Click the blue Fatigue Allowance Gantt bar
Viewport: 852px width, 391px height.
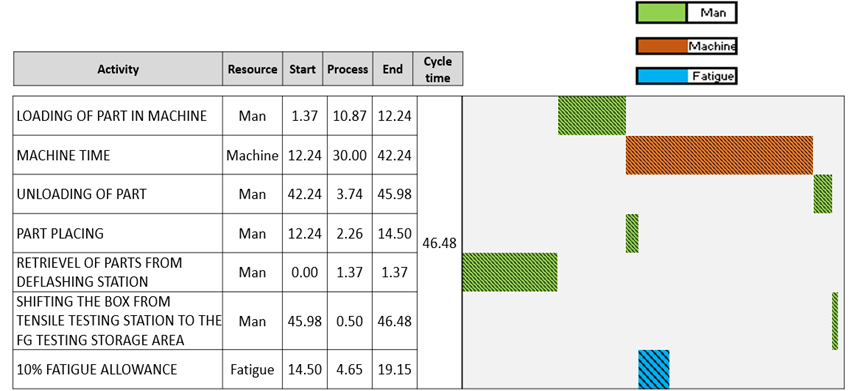tap(654, 369)
